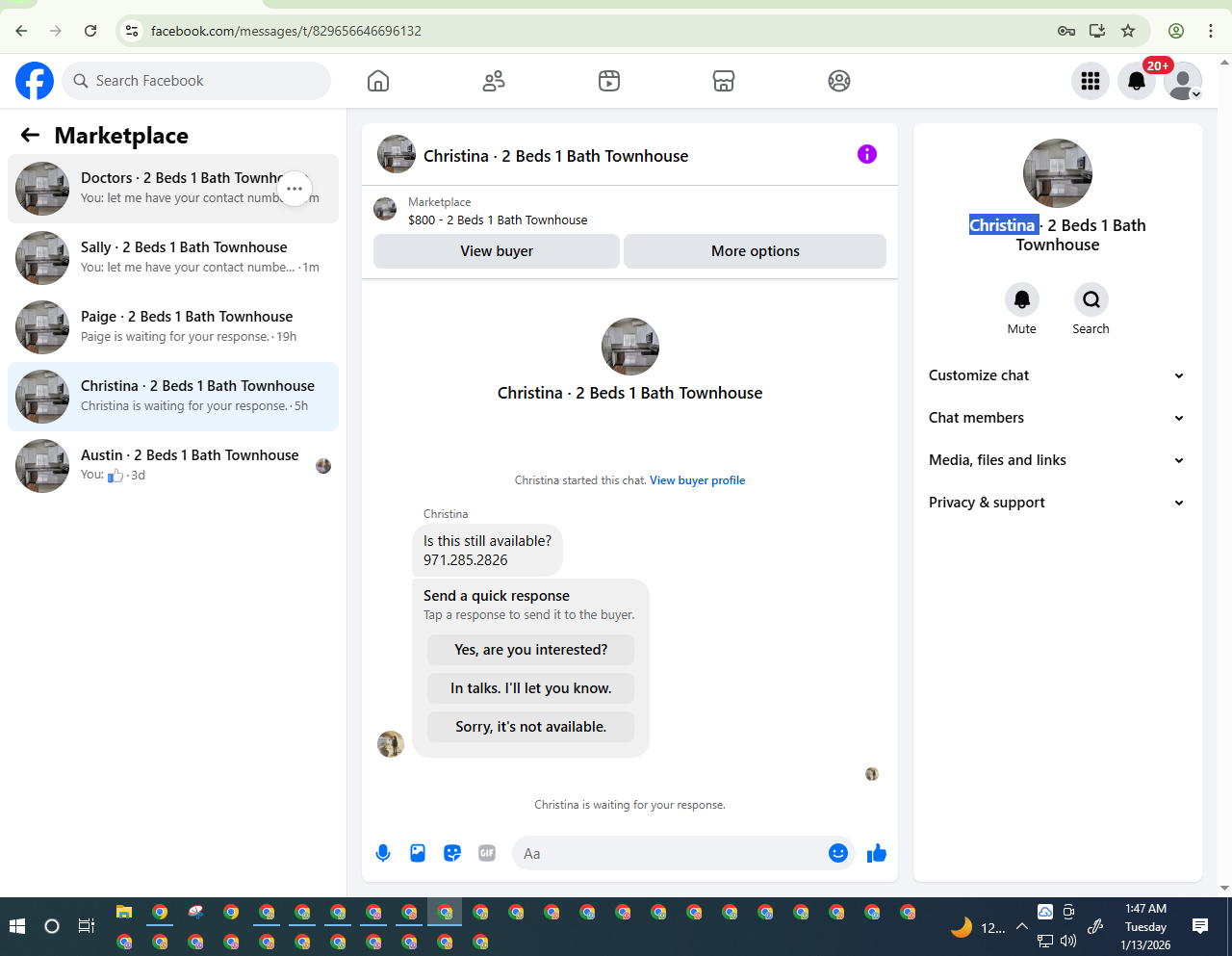Image resolution: width=1232 pixels, height=956 pixels.
Task: Choose a sticker with the sticker icon
Action: tap(452, 853)
